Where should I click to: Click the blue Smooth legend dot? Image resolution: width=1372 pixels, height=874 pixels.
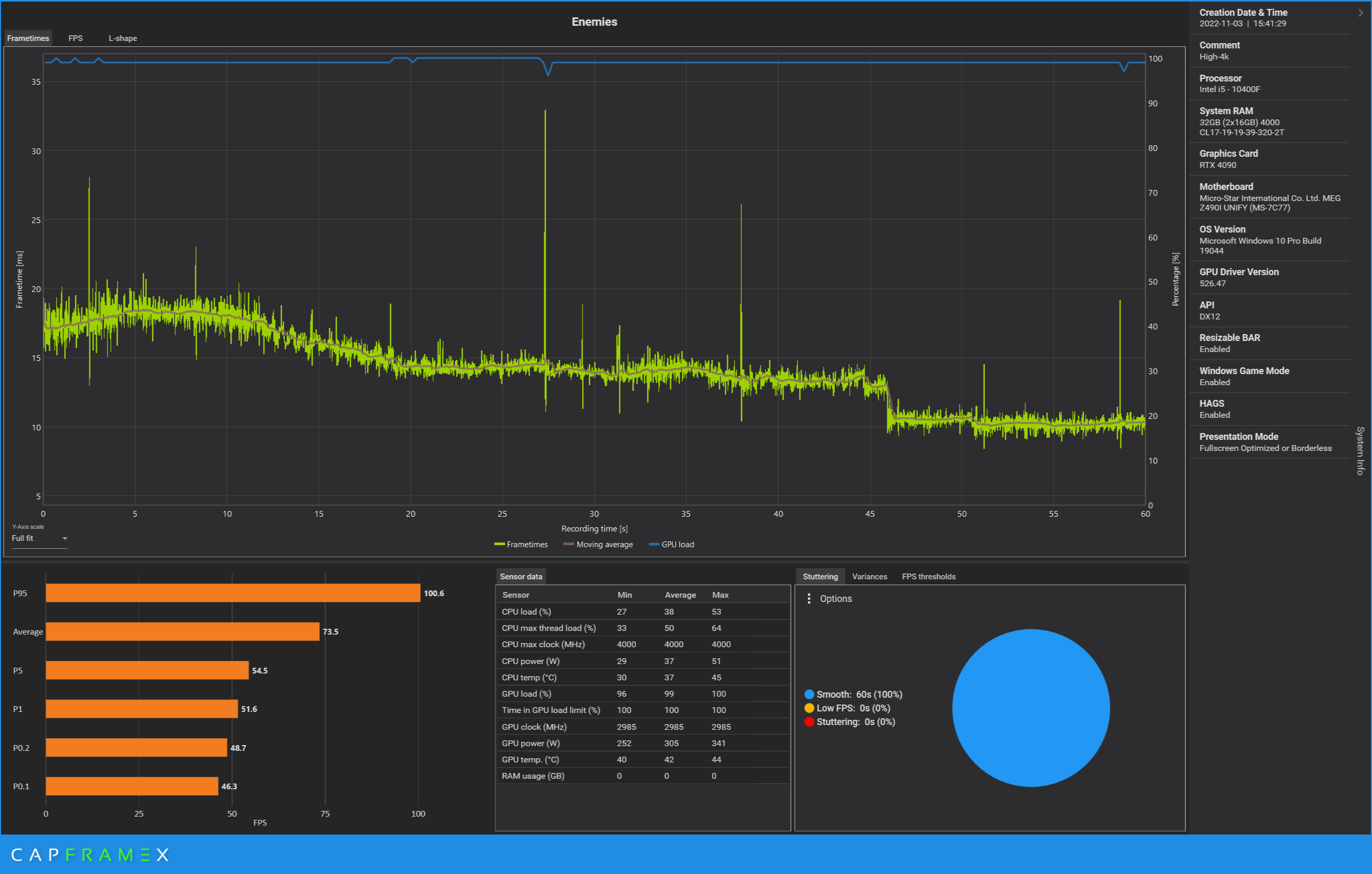[x=809, y=695]
